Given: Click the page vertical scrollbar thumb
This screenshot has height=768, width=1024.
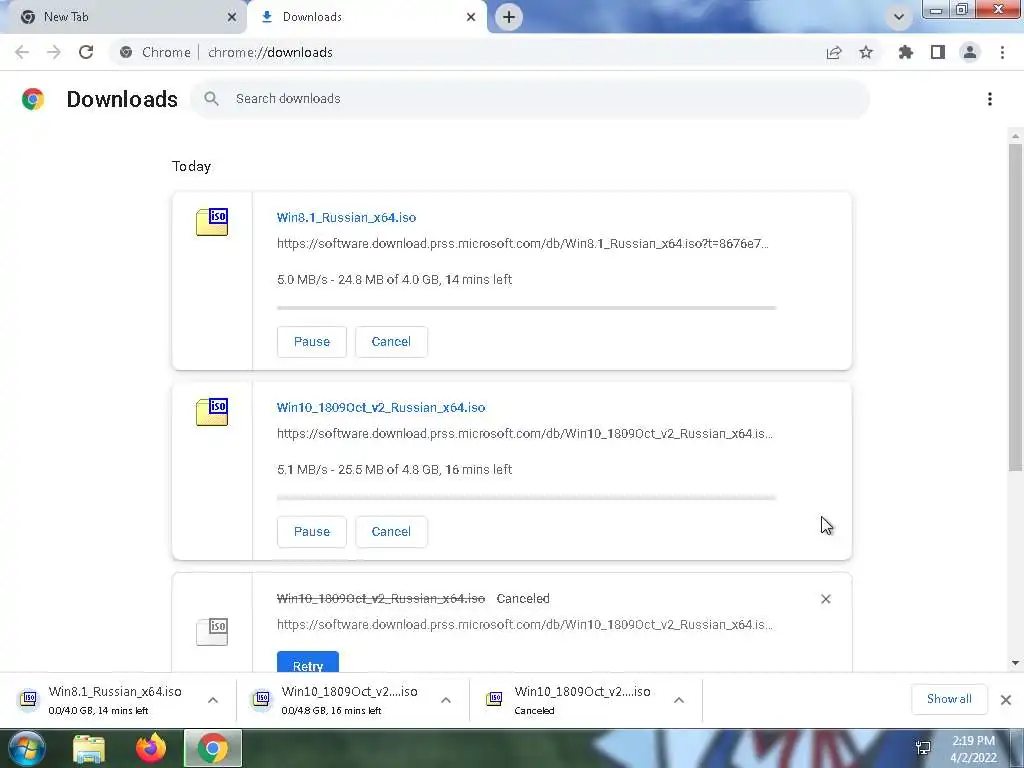Looking at the screenshot, I should tap(1015, 307).
